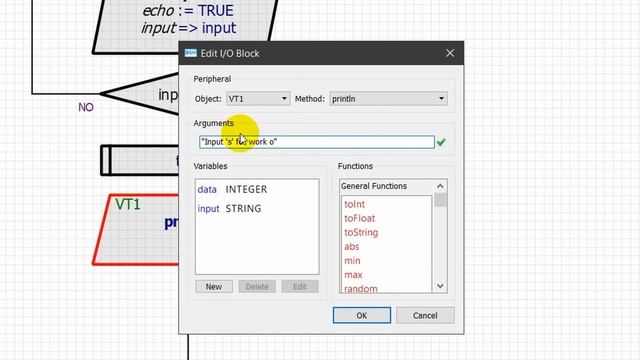Viewport: 640px width, 360px height.
Task: Click the functions list scroll-down arrow
Action: pos(440,286)
